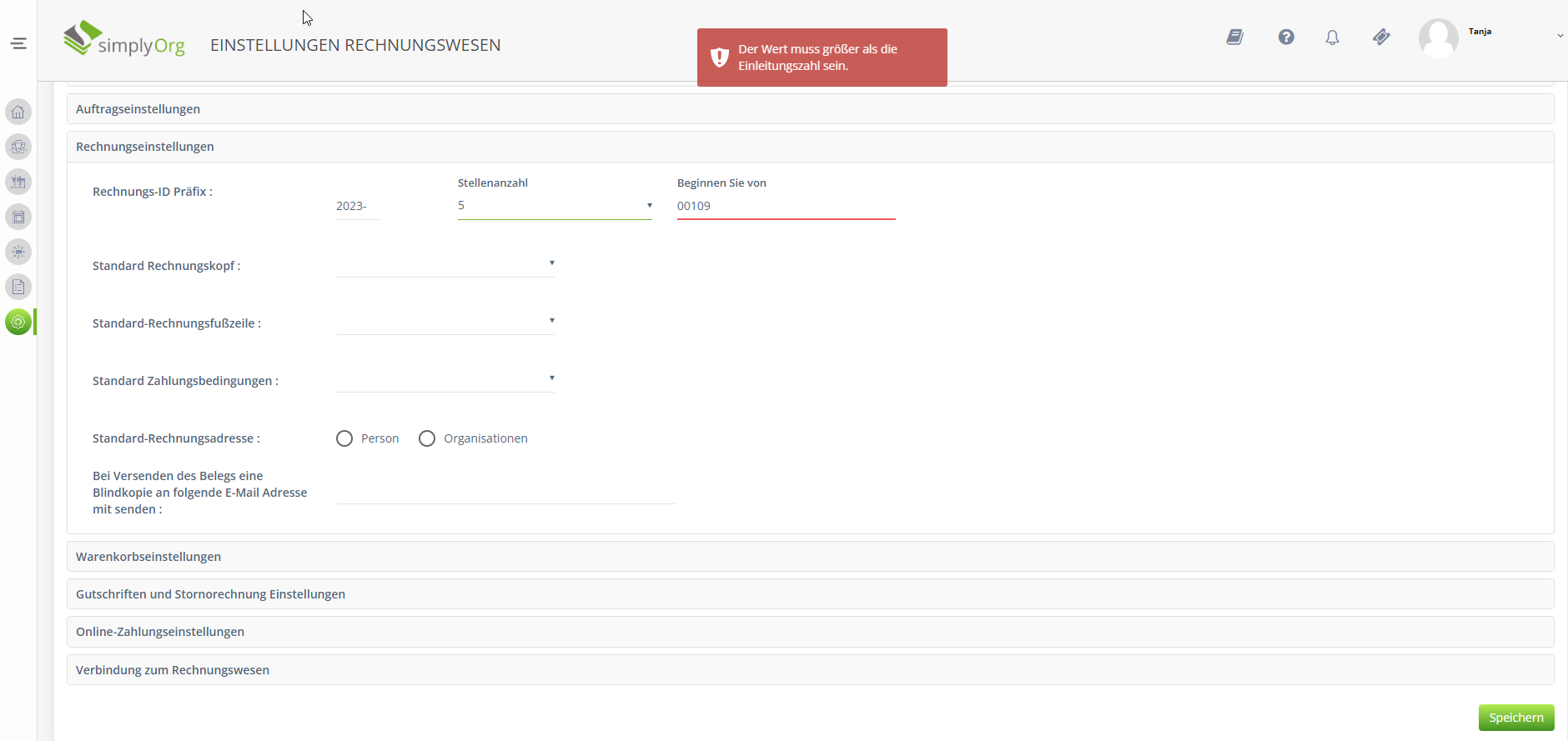Select the Person radio button
1568x741 pixels.
[344, 438]
